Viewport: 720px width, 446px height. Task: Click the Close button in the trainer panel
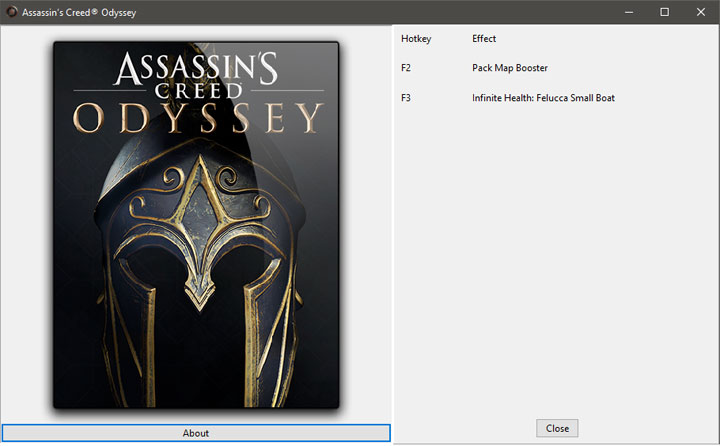click(x=557, y=428)
